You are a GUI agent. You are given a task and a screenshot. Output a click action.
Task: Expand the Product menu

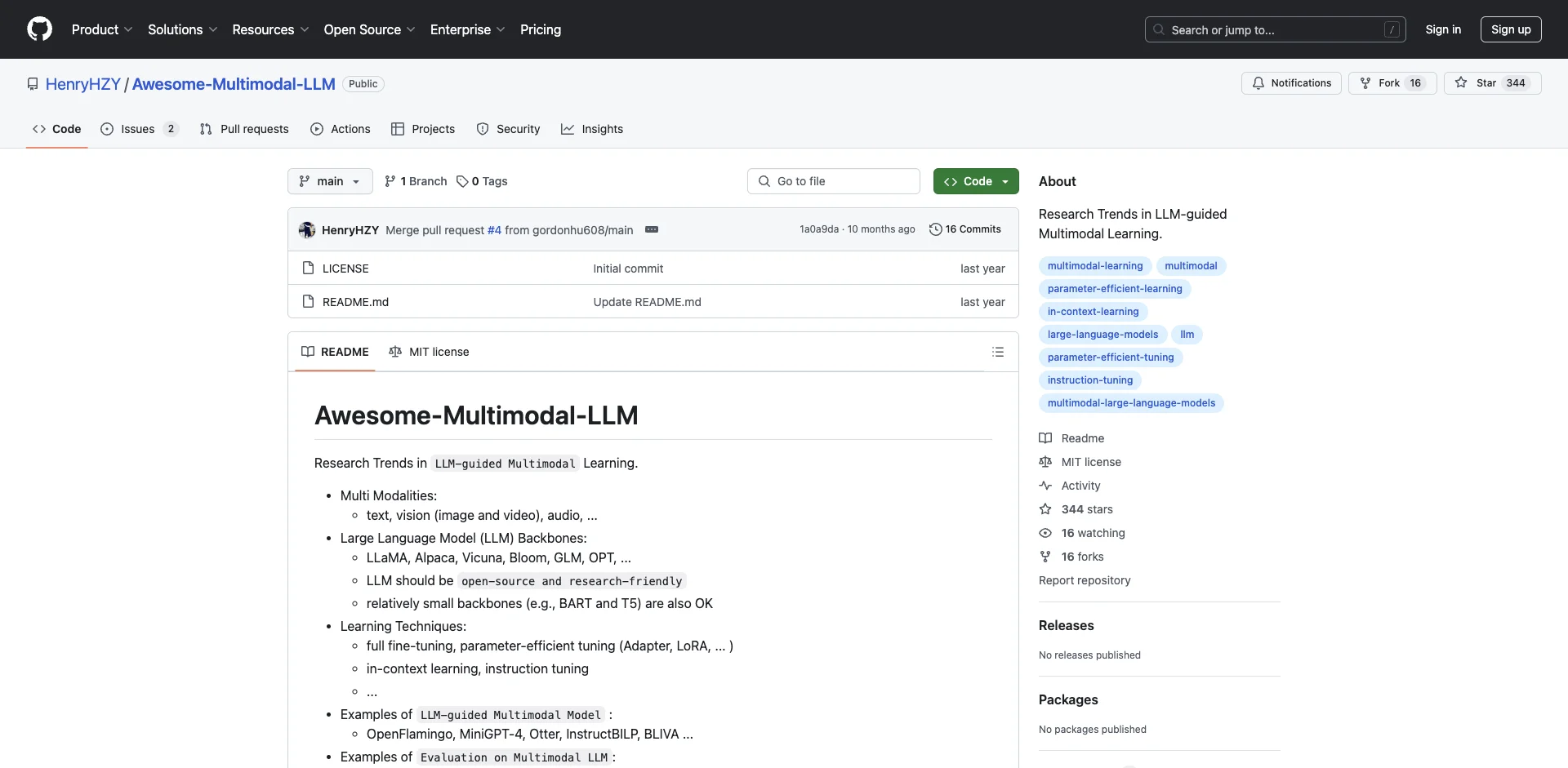click(102, 29)
